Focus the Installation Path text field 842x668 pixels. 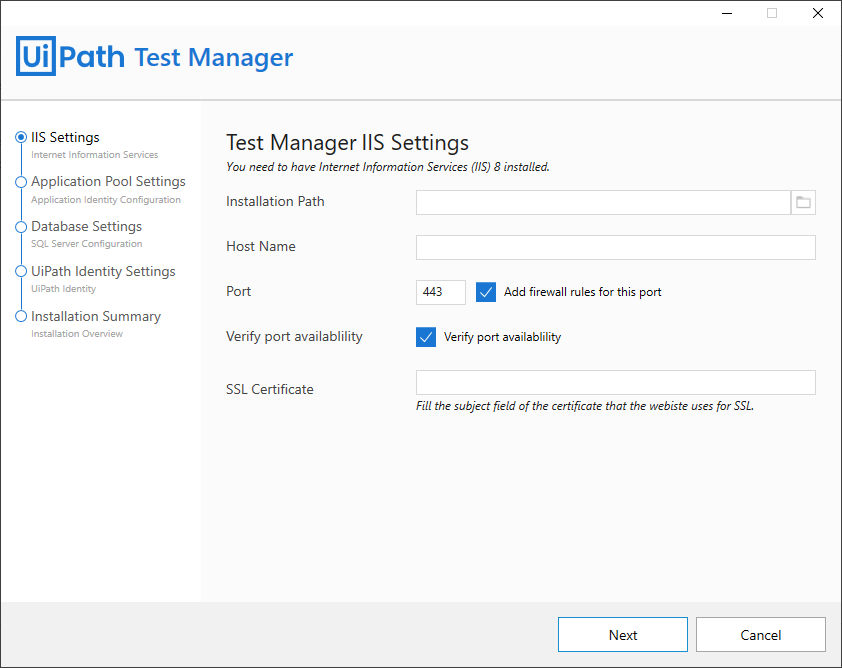pyautogui.click(x=603, y=202)
